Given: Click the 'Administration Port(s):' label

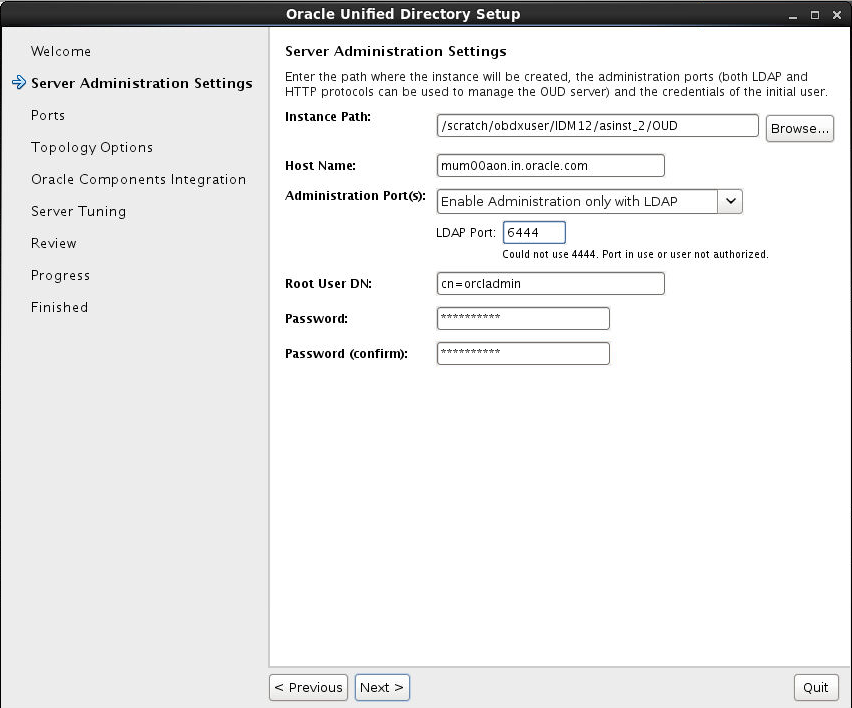Looking at the screenshot, I should coord(355,196).
